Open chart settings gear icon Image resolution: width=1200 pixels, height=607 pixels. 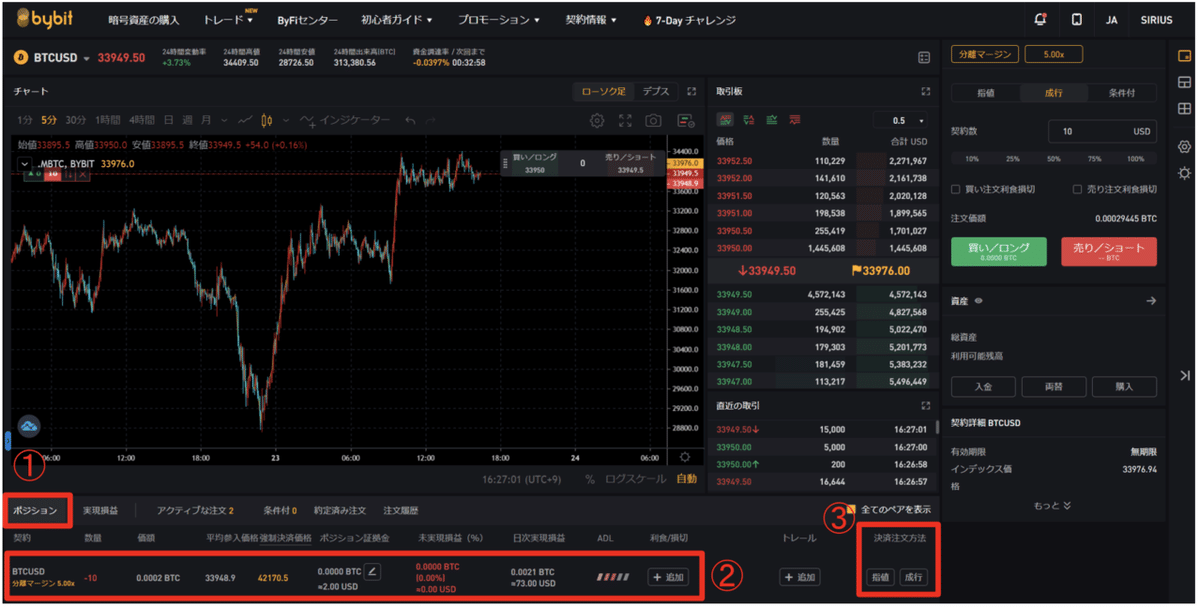597,120
